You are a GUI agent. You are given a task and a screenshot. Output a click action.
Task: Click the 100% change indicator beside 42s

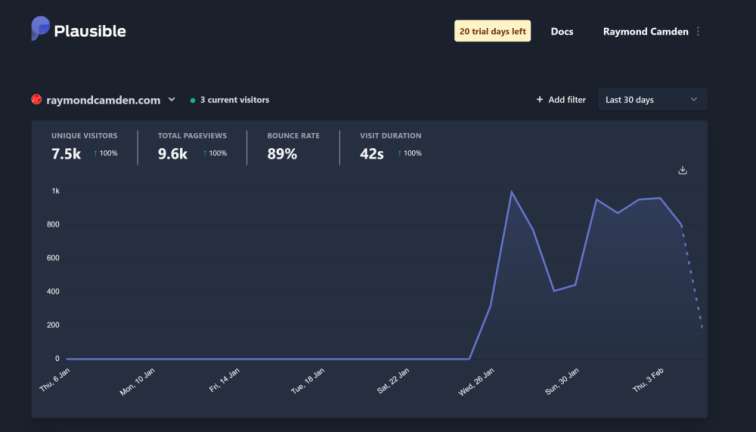pyautogui.click(x=409, y=153)
